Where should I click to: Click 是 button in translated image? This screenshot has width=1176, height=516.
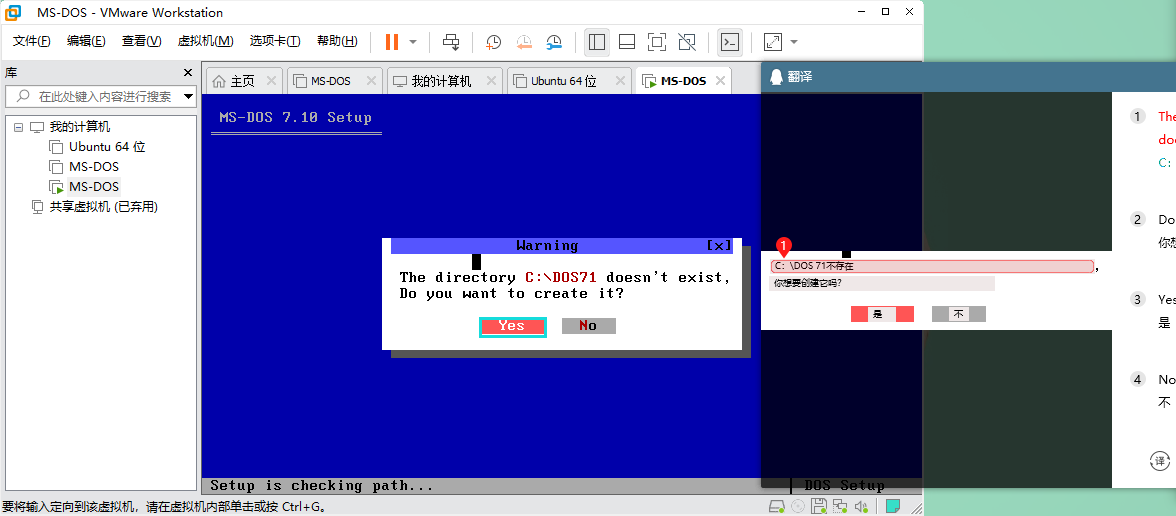(x=882, y=314)
